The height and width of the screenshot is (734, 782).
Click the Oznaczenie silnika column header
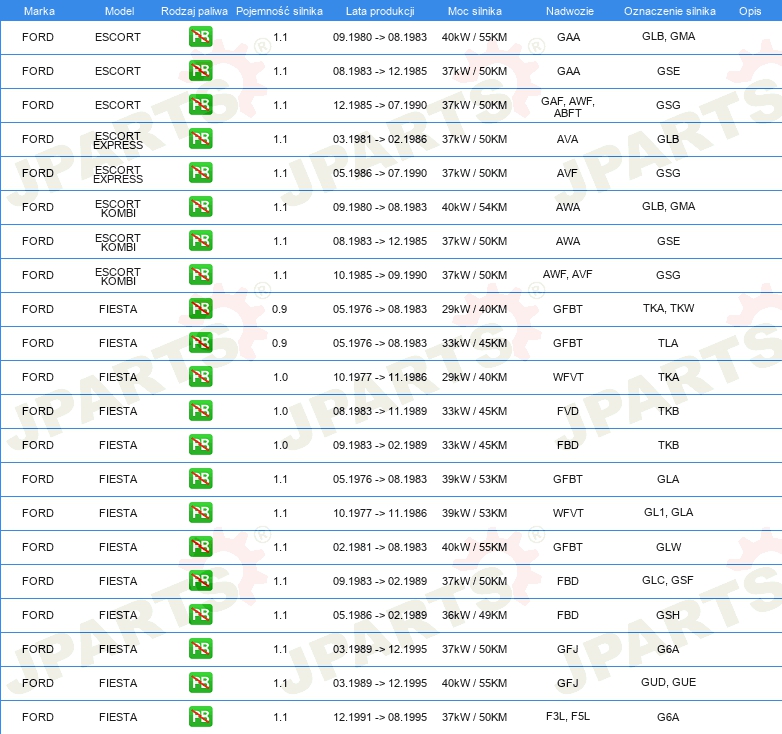[669, 11]
